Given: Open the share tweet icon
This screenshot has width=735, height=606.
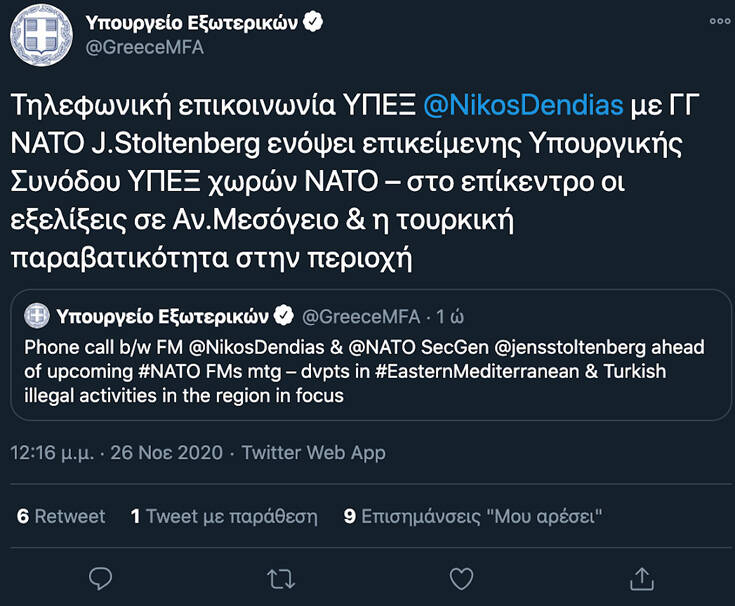Looking at the screenshot, I should [640, 578].
